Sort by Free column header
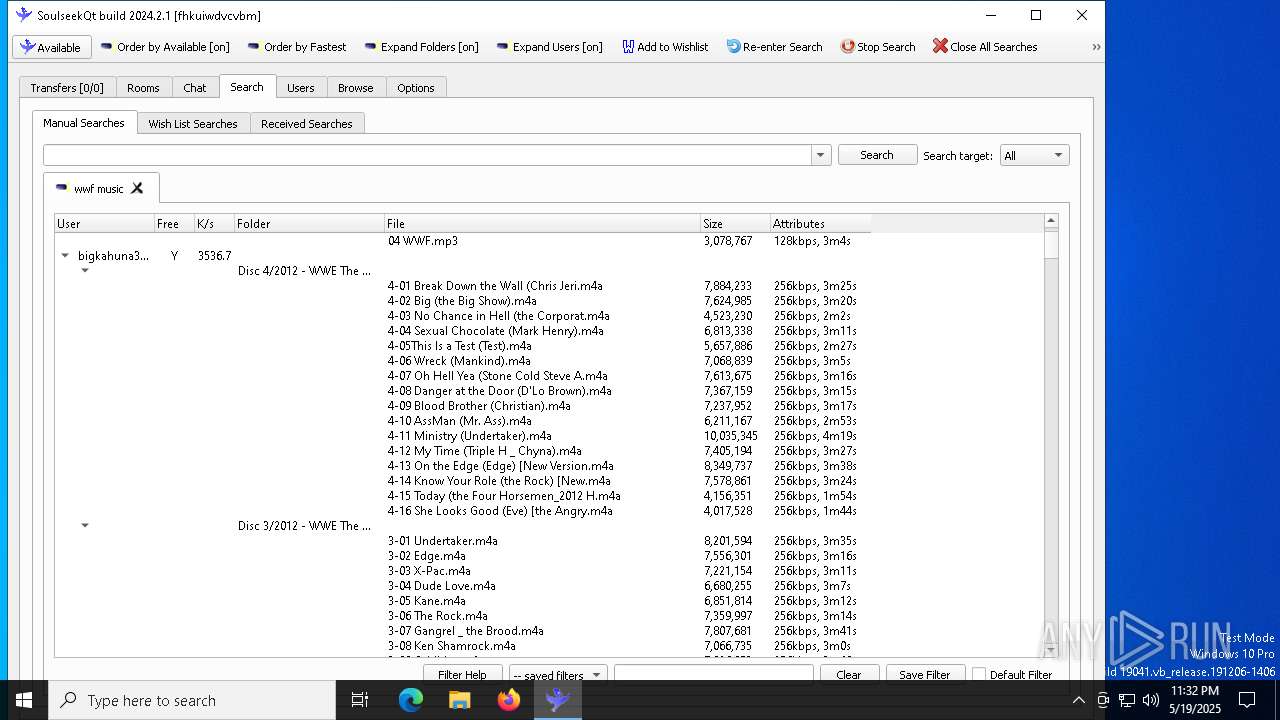This screenshot has height=720, width=1280. 174,223
